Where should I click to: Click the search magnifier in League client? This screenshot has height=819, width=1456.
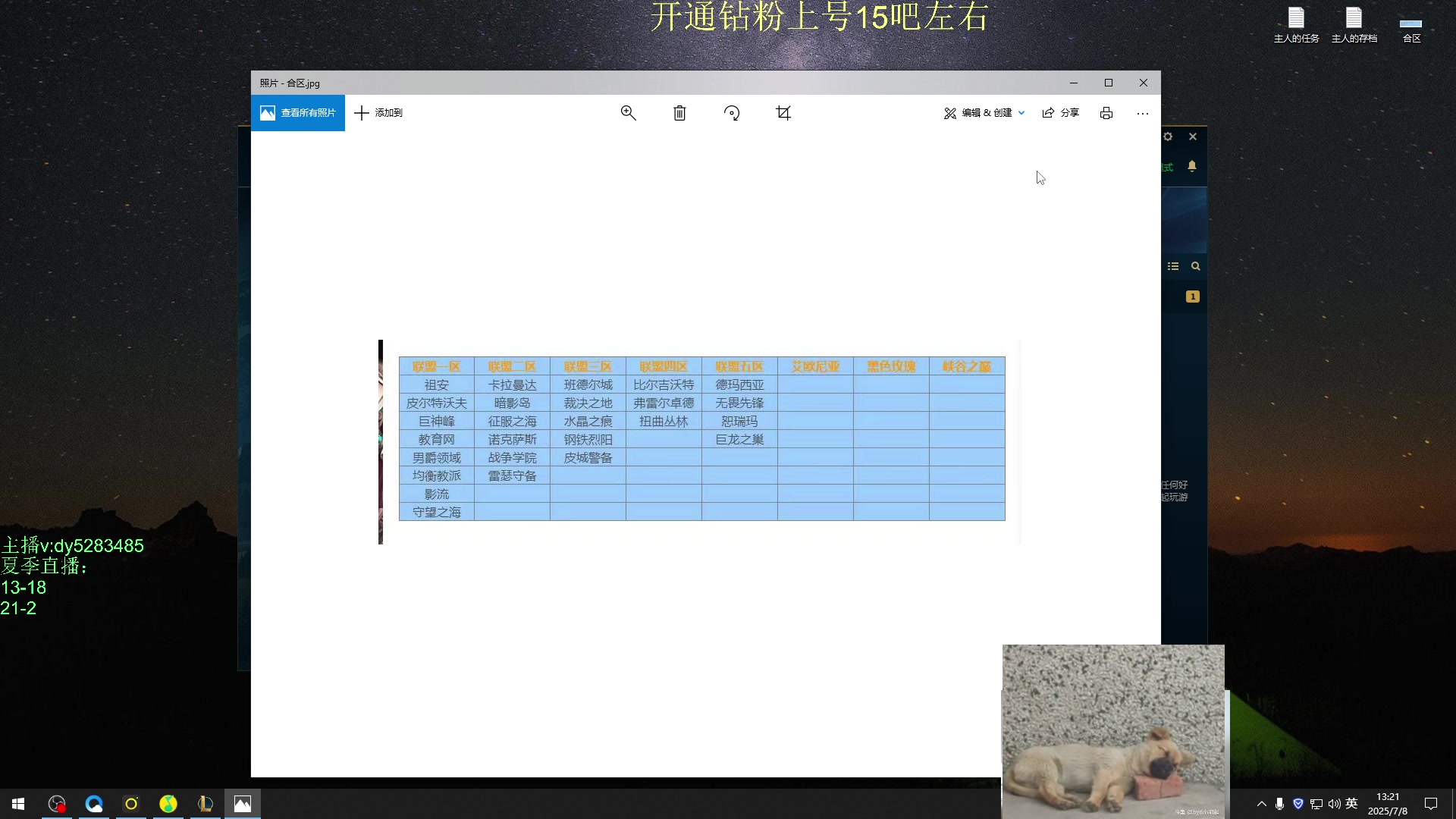click(1196, 266)
